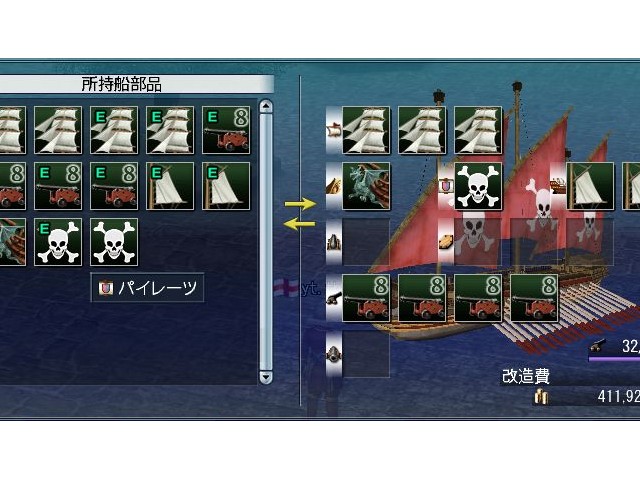640x480 pixels.
Task: Click the left-pointing yellow transfer arrow
Action: (300, 223)
